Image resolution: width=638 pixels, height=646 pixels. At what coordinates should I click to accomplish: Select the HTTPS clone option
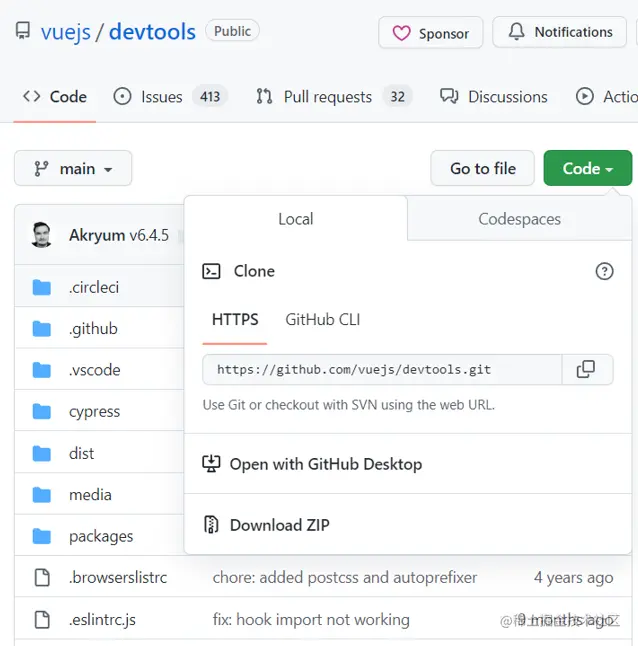pos(235,320)
